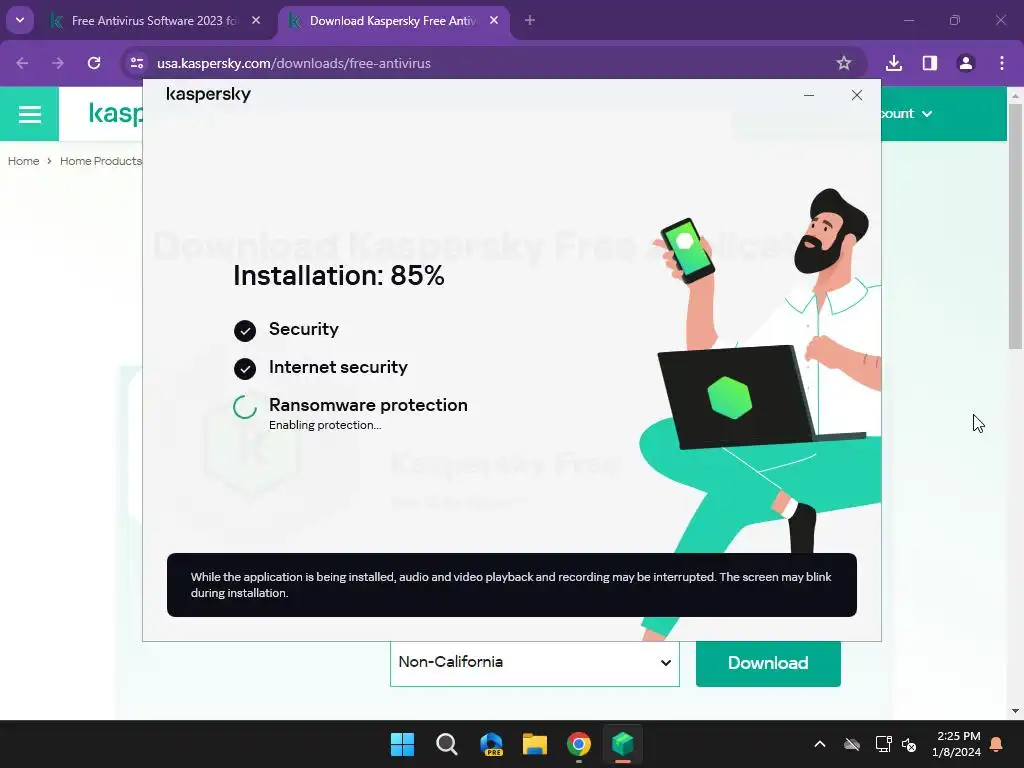Screen dimensions: 1024x768
Task: Click the Ransomware protection spinner
Action: click(x=245, y=407)
